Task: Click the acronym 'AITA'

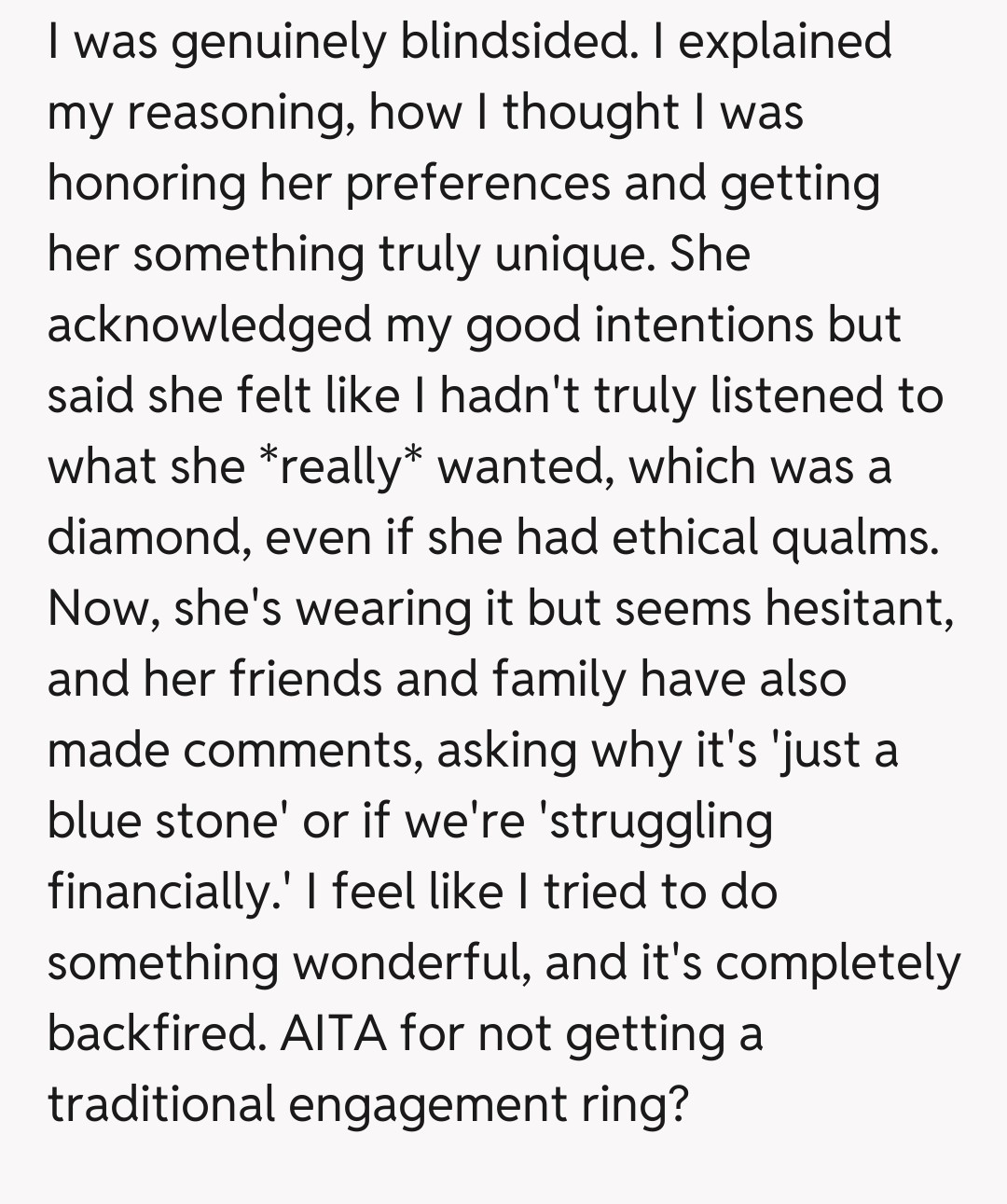Action: coord(333,1034)
